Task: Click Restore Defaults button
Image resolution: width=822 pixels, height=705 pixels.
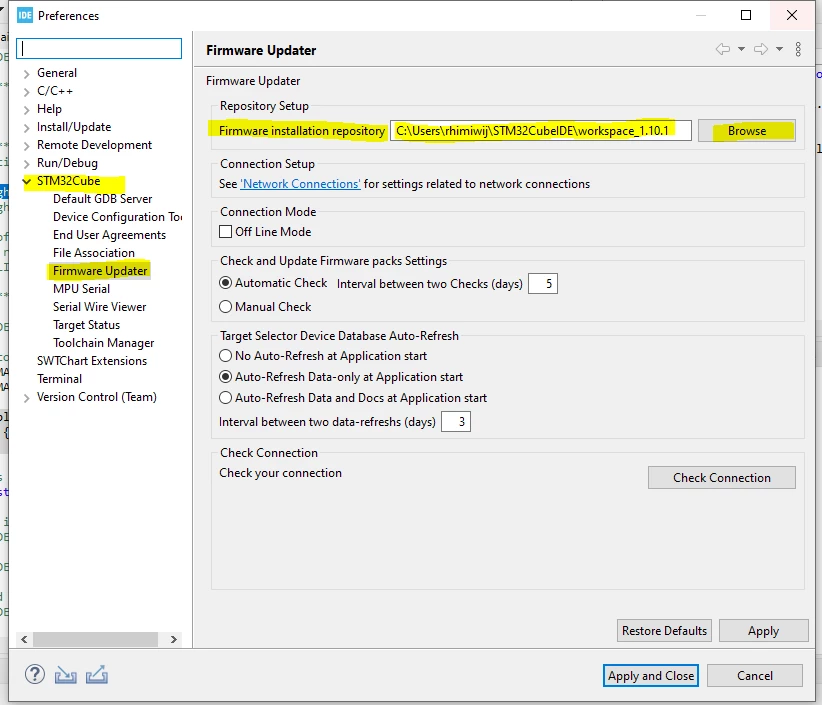Action: 664,631
